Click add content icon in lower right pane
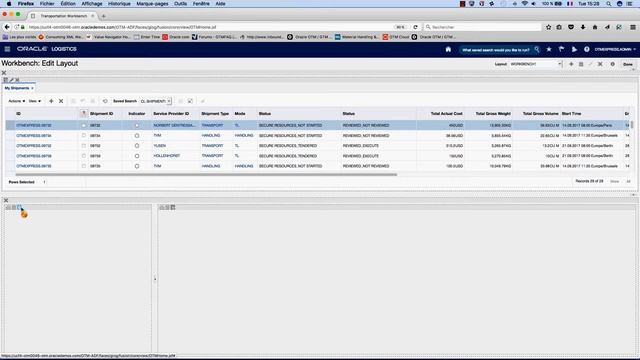640x360 pixels. click(173, 208)
